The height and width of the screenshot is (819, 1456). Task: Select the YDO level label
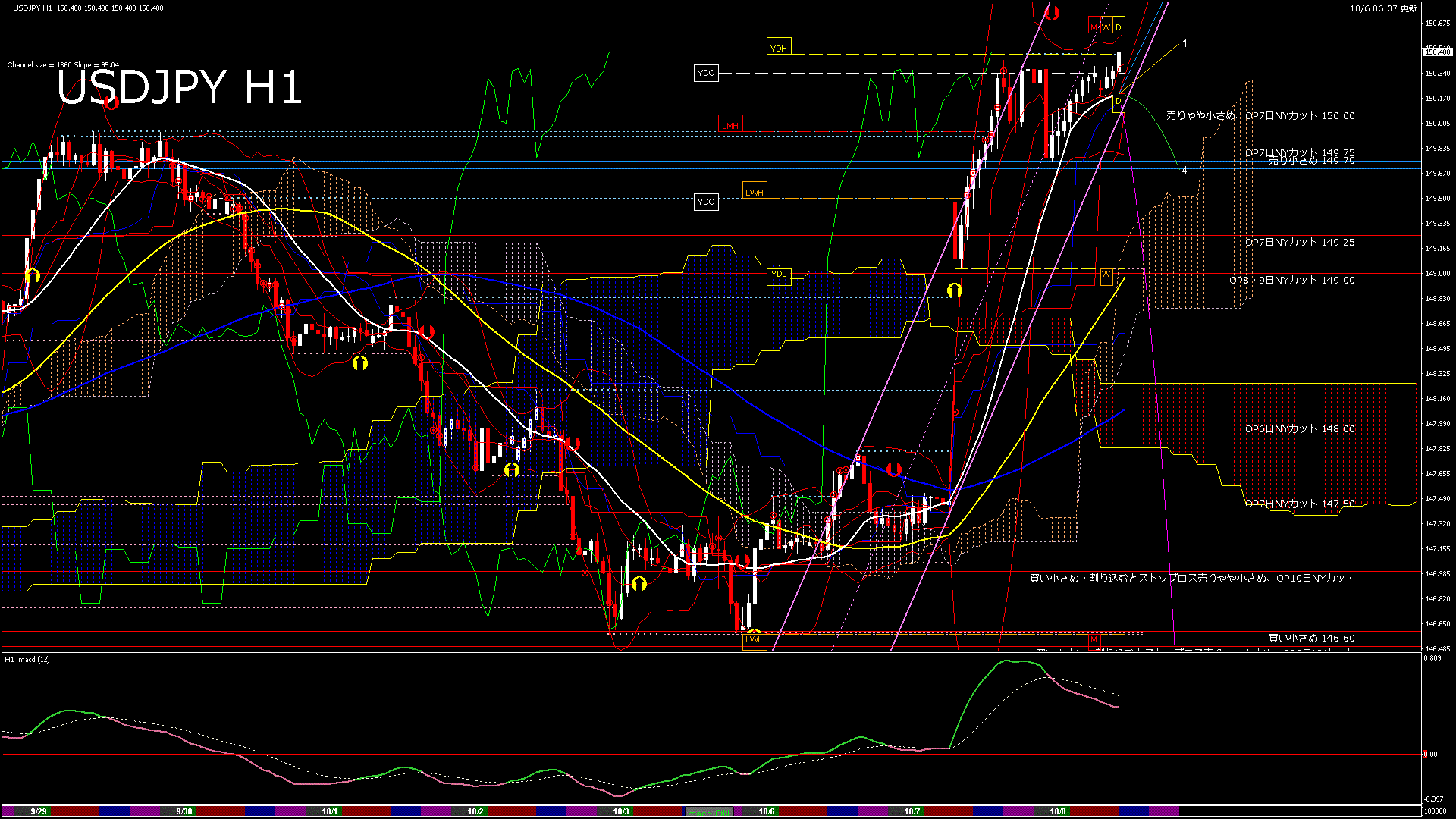pos(705,202)
